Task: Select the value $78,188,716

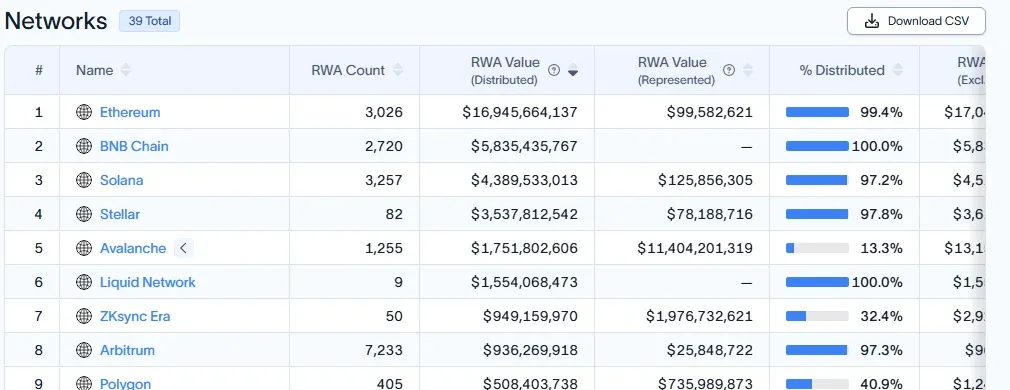Action: click(x=710, y=214)
